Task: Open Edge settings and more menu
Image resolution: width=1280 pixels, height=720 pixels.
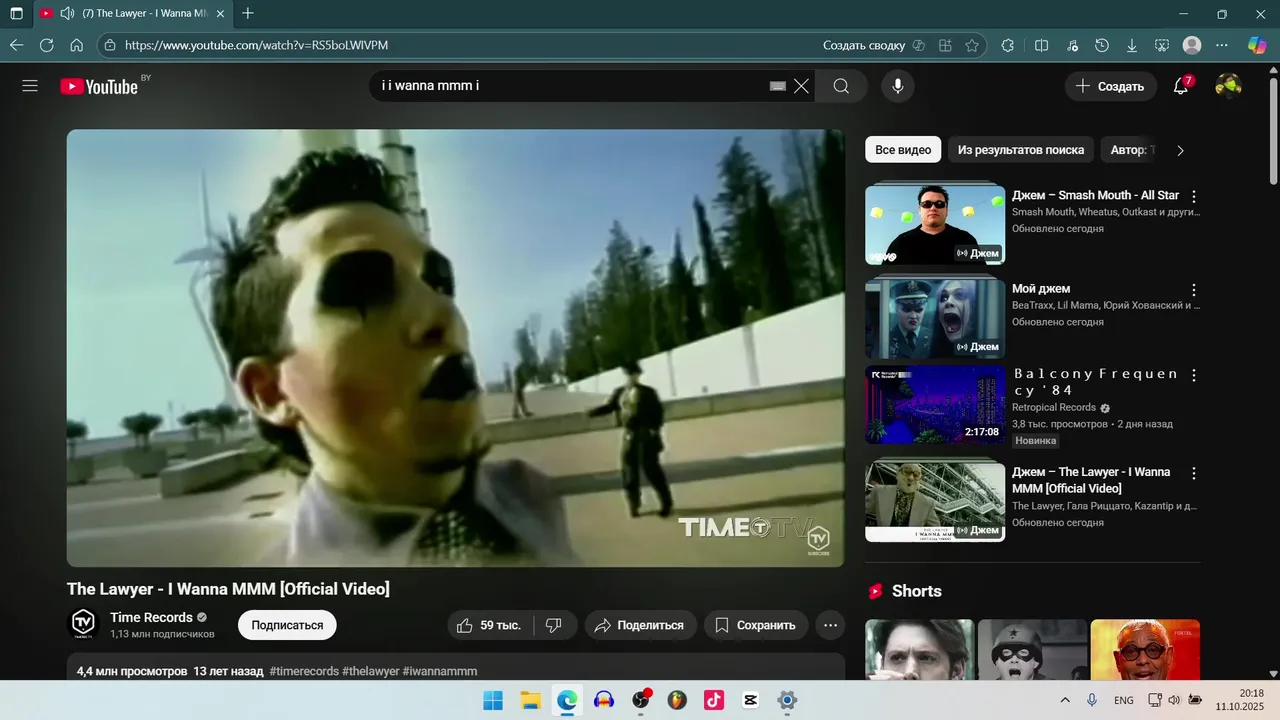Action: pyautogui.click(x=1222, y=45)
